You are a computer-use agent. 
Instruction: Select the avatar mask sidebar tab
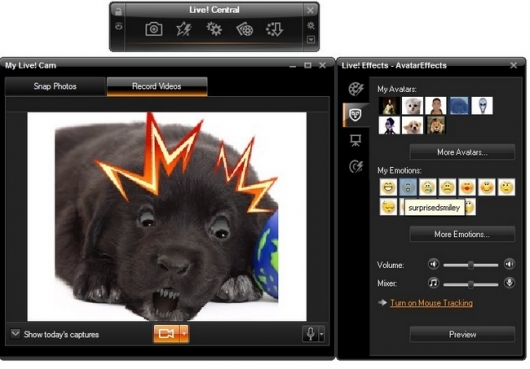pyautogui.click(x=356, y=115)
